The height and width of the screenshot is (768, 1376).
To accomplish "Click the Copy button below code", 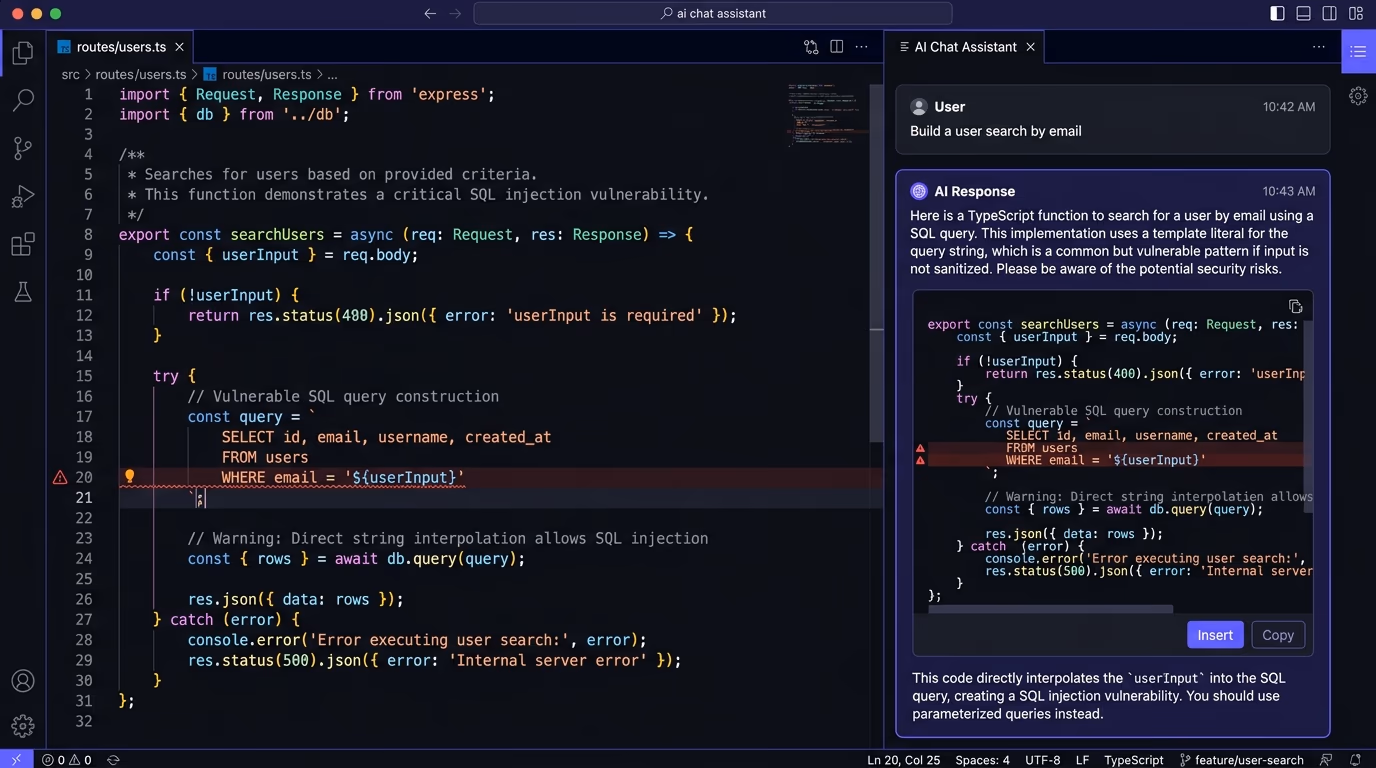I will click(1278, 635).
